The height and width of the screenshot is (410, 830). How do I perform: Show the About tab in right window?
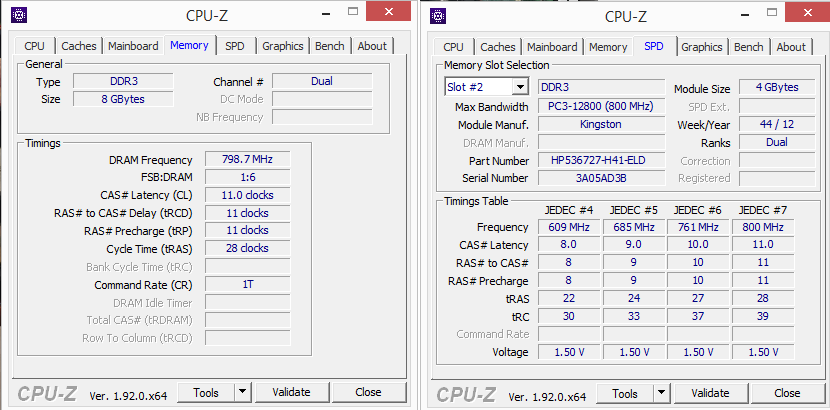point(791,47)
